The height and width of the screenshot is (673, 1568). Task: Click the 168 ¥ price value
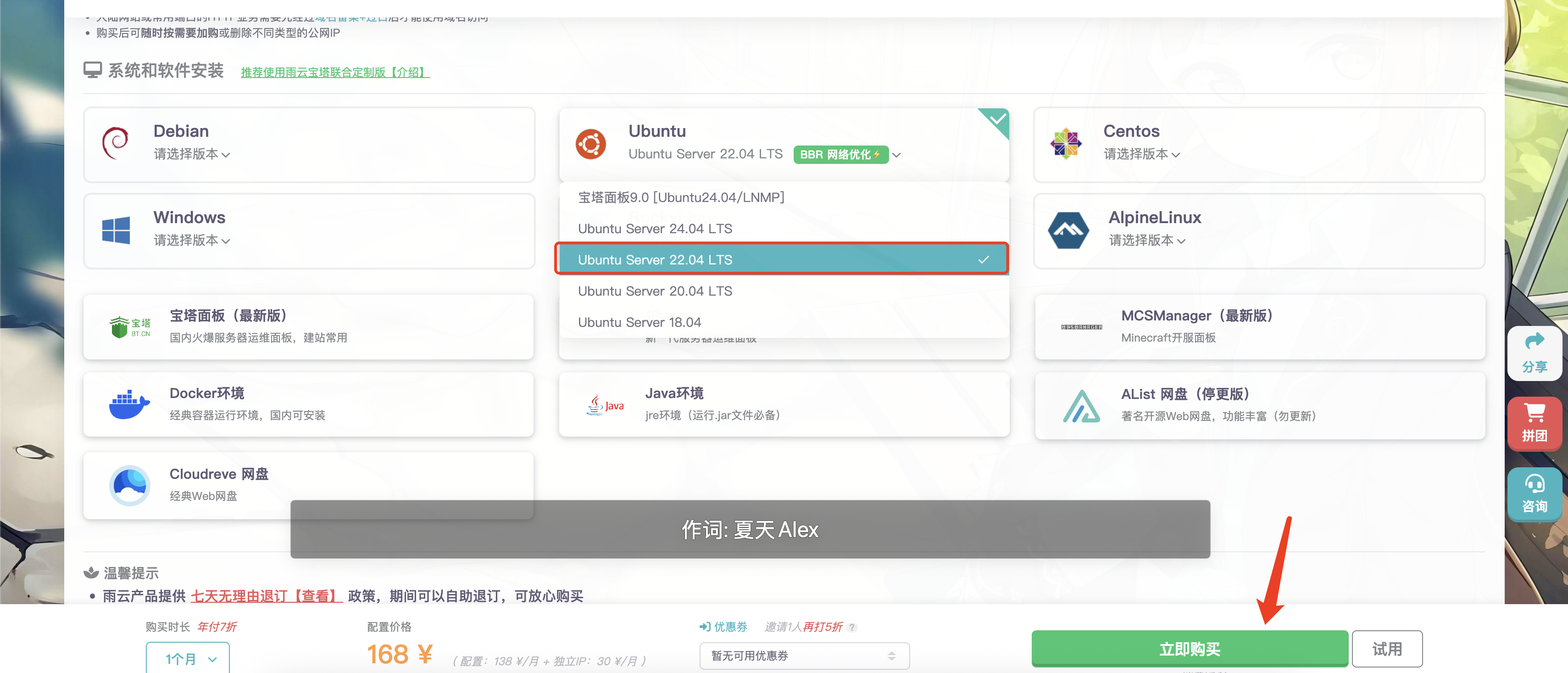coord(400,655)
